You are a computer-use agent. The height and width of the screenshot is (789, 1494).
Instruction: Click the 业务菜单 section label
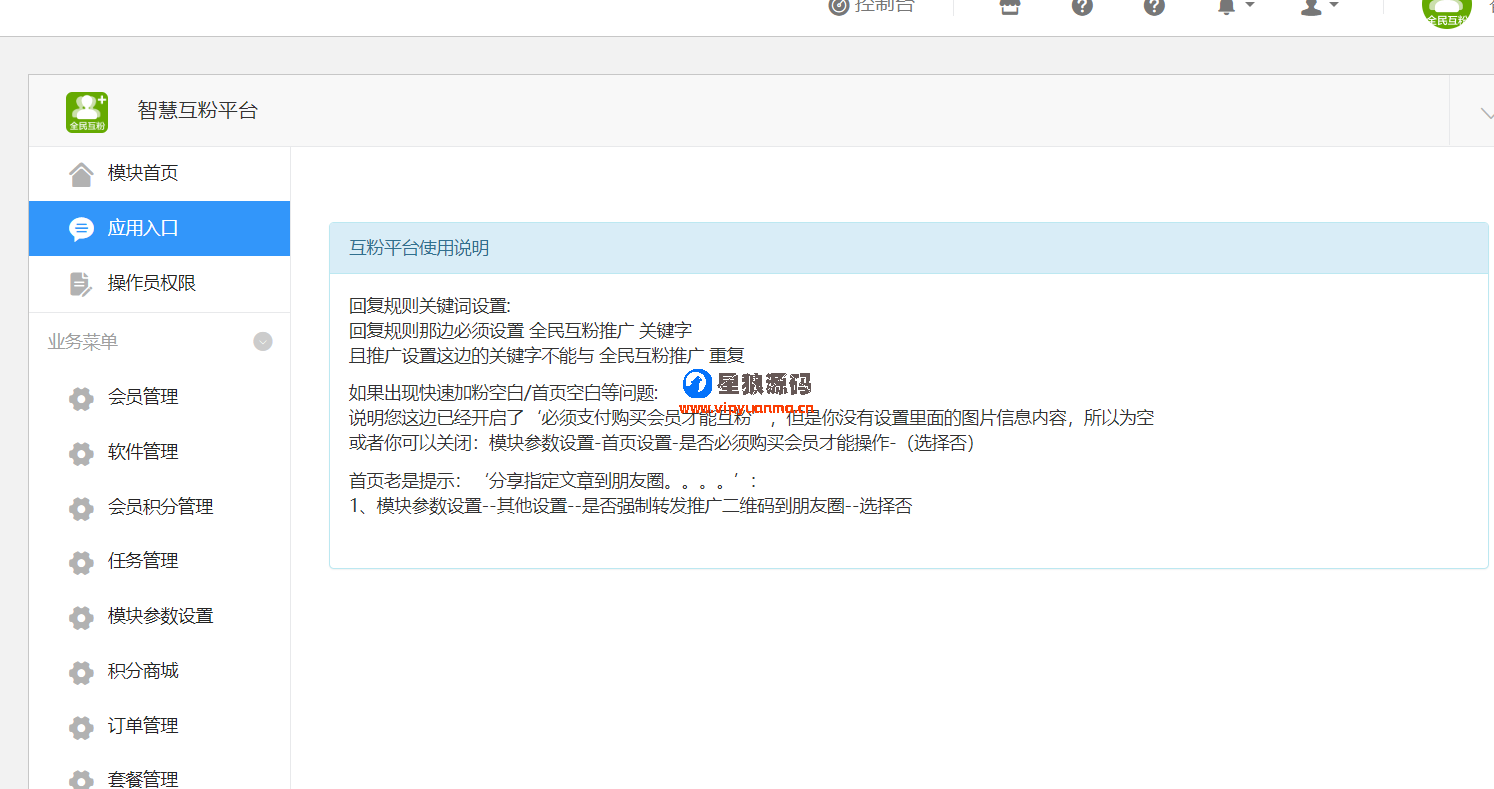(x=83, y=342)
